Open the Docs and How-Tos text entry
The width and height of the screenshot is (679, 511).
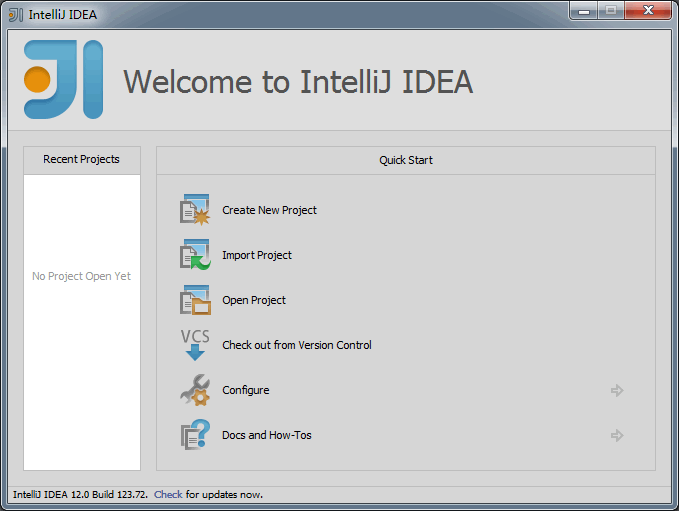point(266,435)
